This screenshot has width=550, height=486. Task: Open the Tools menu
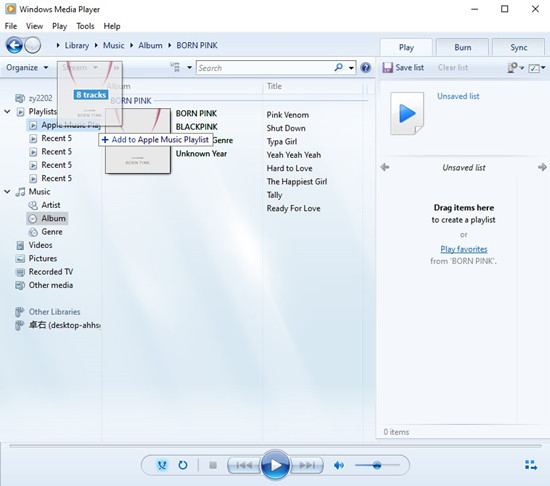(85, 26)
